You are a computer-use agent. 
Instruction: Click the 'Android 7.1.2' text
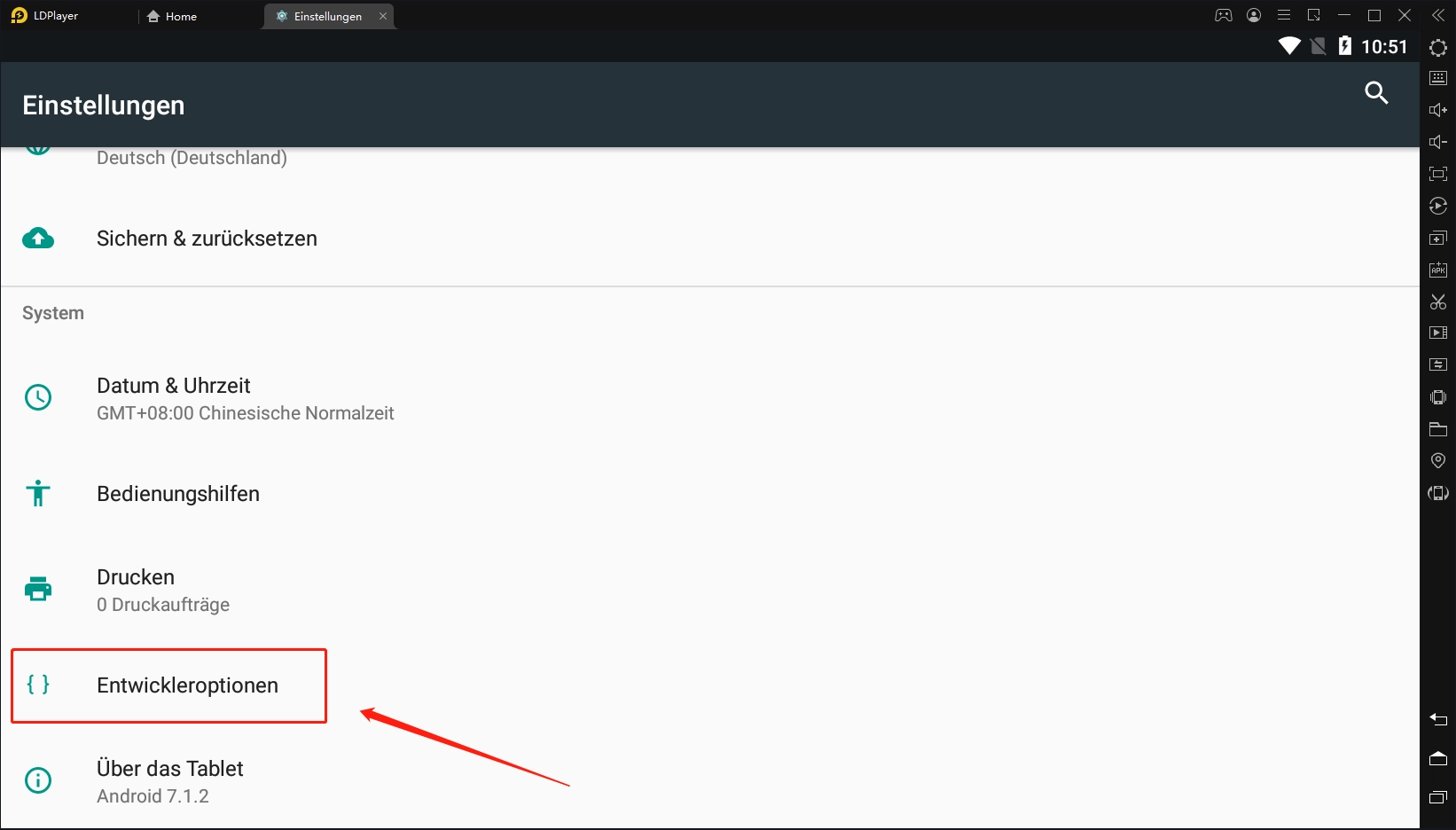153,796
